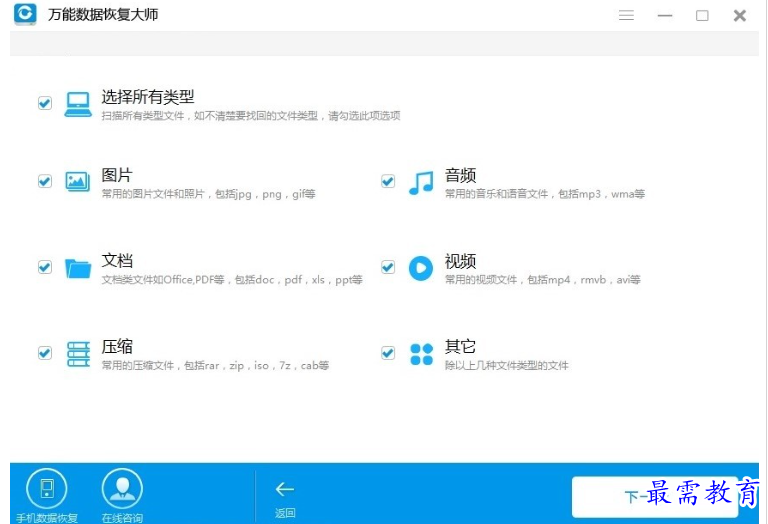Click the 其它 heading text

pos(460,346)
